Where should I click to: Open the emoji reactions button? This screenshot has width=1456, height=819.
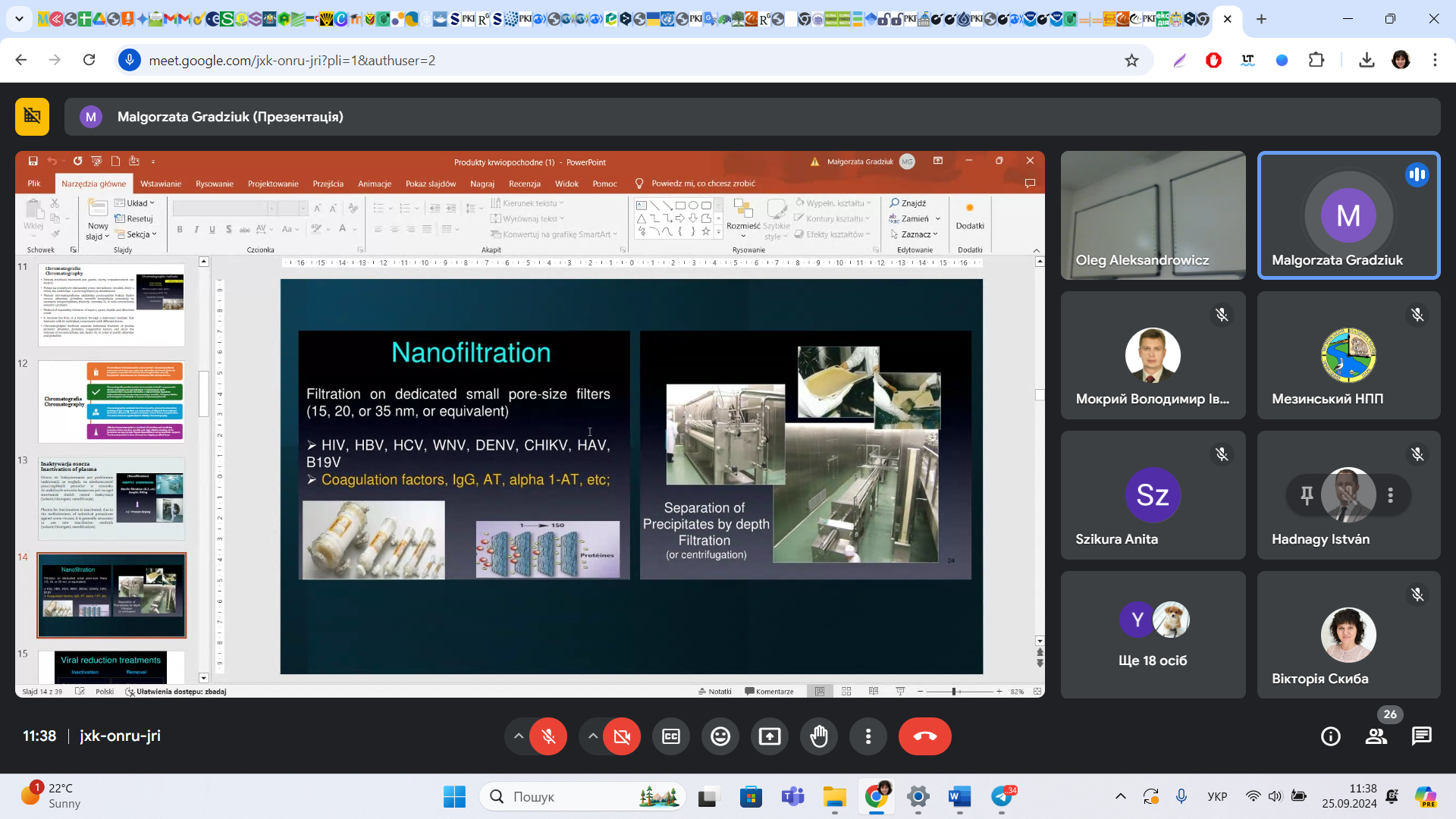720,736
